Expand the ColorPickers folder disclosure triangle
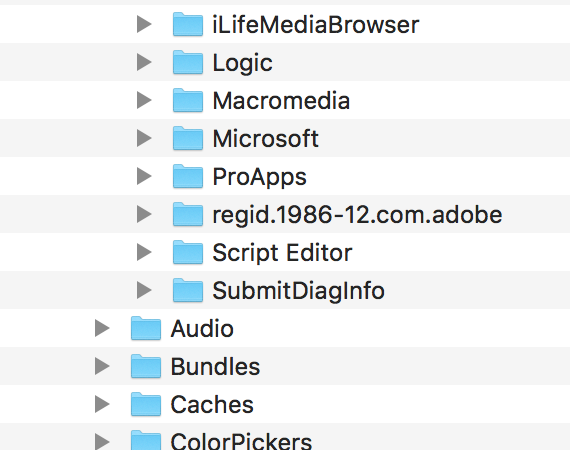The height and width of the screenshot is (450, 570). (x=102, y=441)
